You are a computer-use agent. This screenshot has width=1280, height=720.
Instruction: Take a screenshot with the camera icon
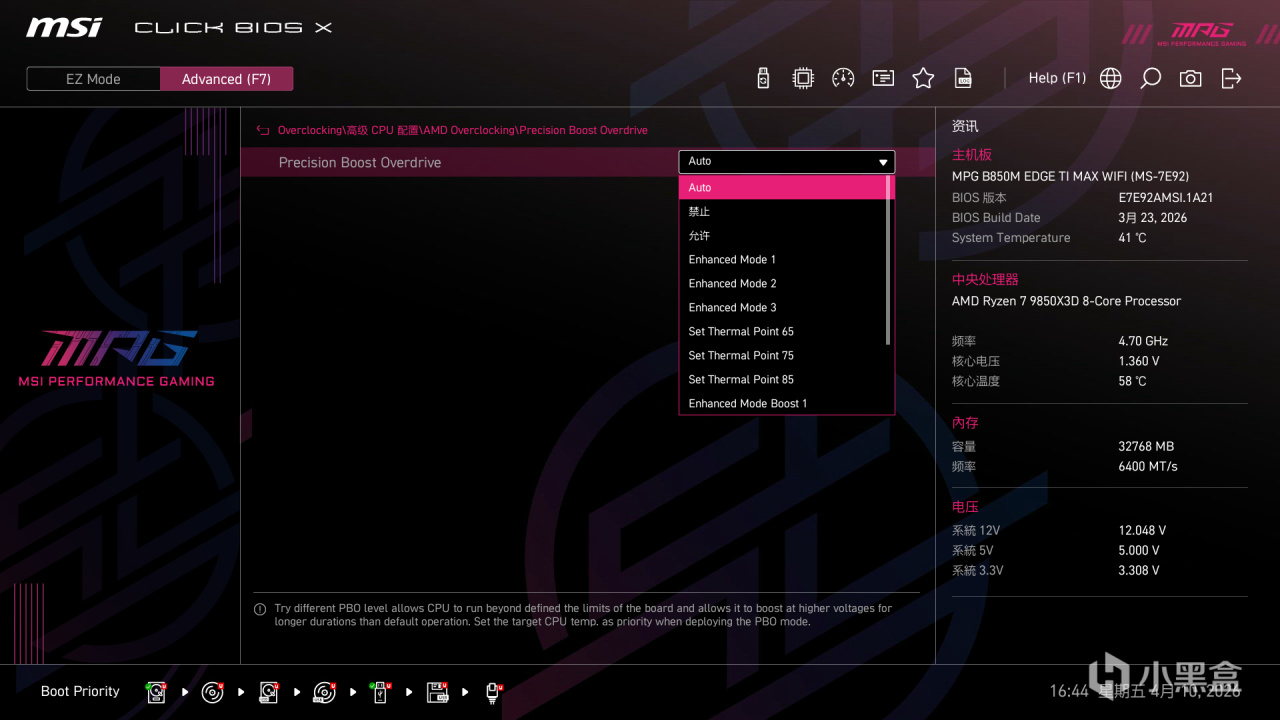1191,78
